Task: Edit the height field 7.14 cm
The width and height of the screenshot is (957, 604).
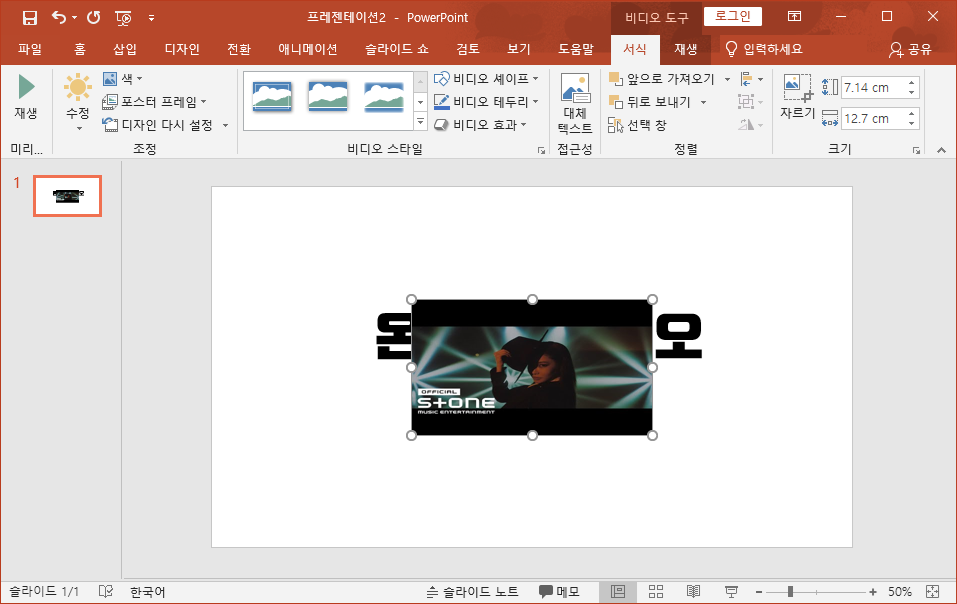Action: [872, 88]
